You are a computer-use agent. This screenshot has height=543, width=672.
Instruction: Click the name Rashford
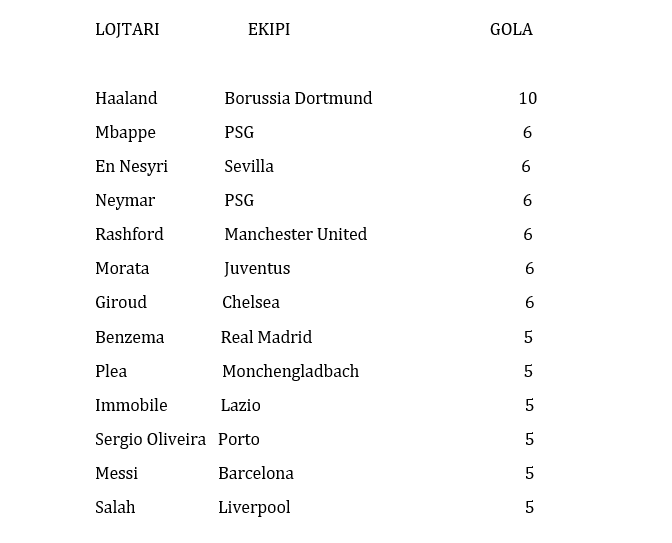(x=129, y=234)
